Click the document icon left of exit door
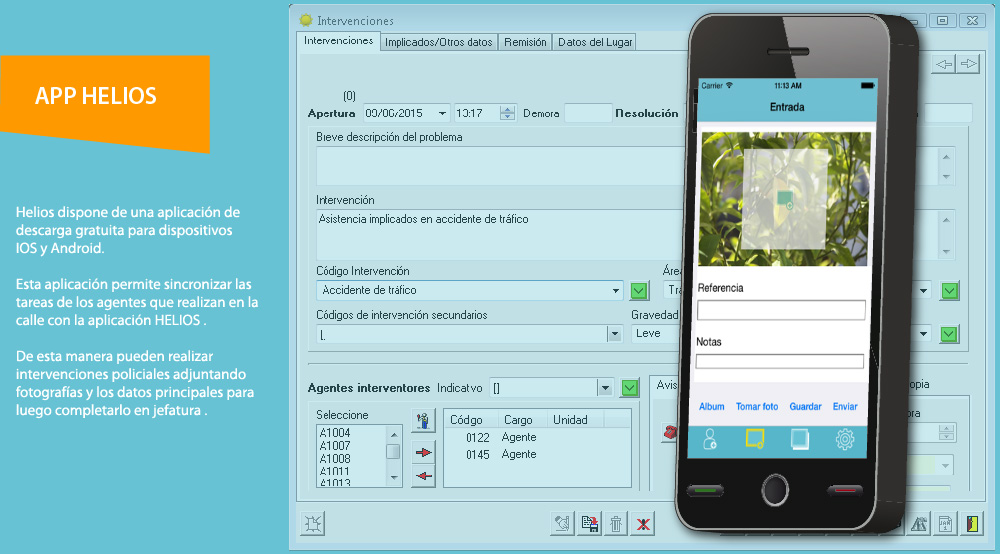Image resolution: width=1000 pixels, height=554 pixels. [946, 523]
